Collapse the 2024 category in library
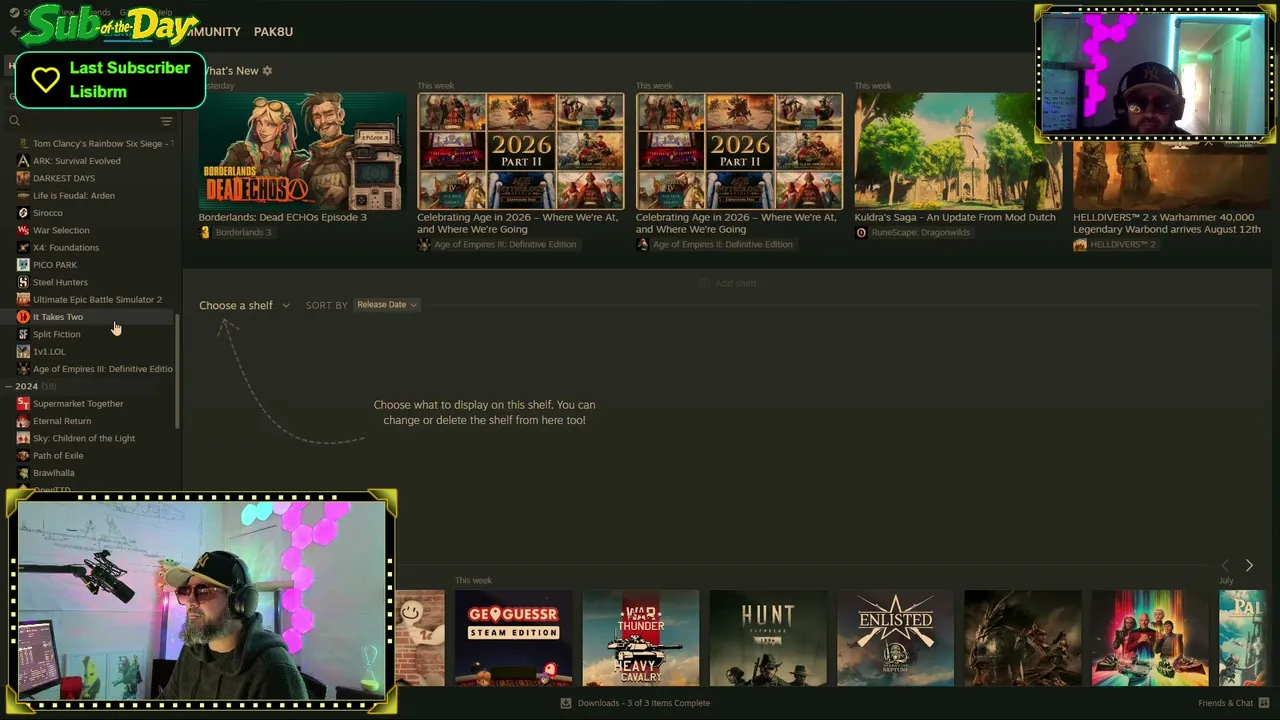Image resolution: width=1280 pixels, height=720 pixels. pos(8,386)
